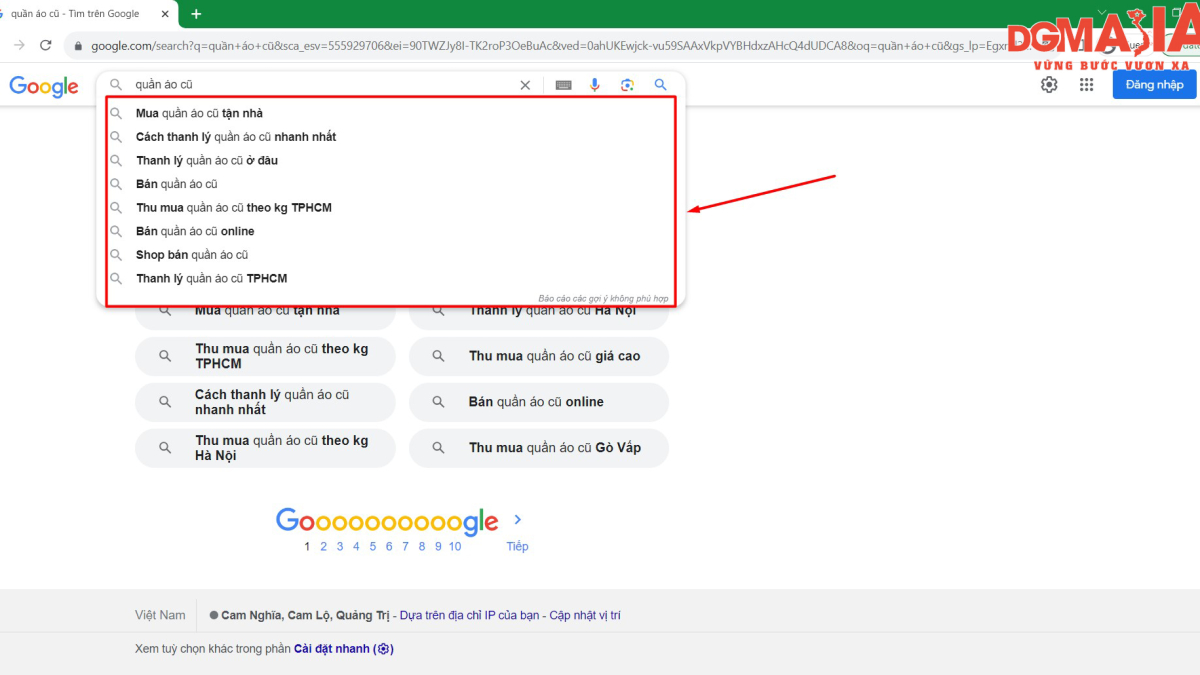The image size is (1200, 675).
Task: Open the Google apps grid
Action: [1087, 85]
